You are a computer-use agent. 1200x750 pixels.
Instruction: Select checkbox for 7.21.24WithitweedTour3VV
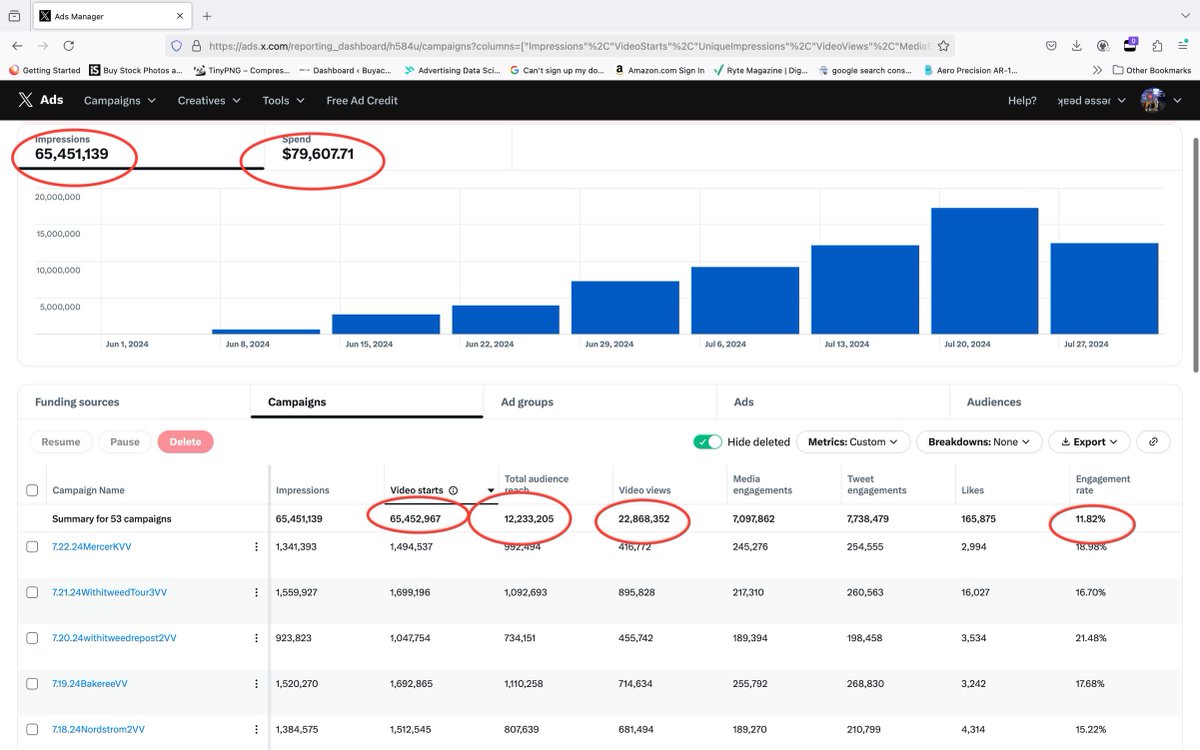click(x=32, y=592)
